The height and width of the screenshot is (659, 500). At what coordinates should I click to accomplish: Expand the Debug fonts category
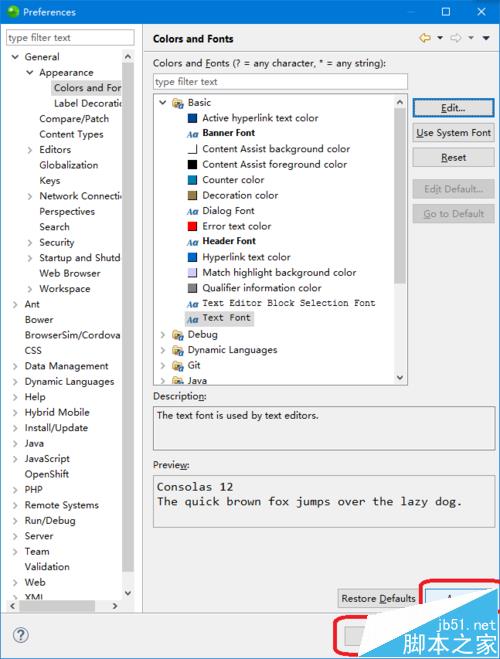163,335
